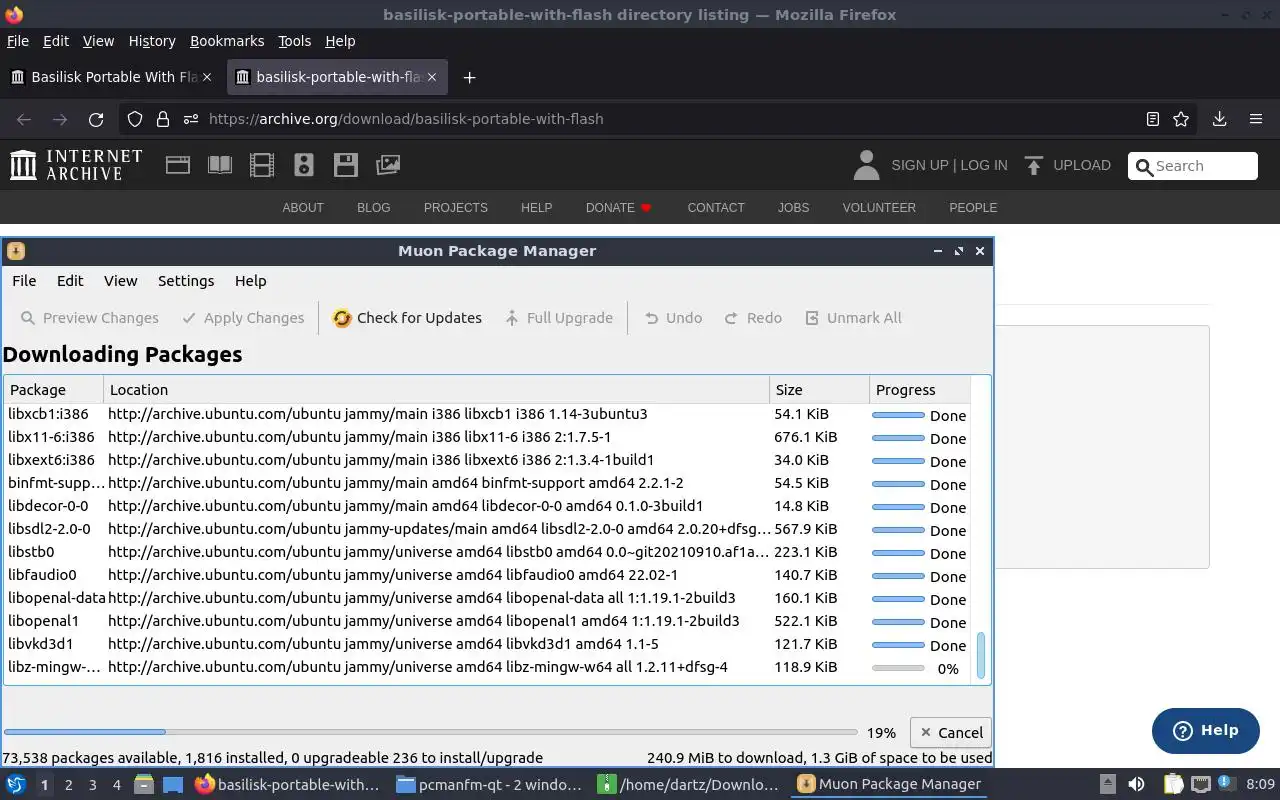Image resolution: width=1280 pixels, height=800 pixels.
Task: Click the Internet Archive logo
Action: click(76, 165)
